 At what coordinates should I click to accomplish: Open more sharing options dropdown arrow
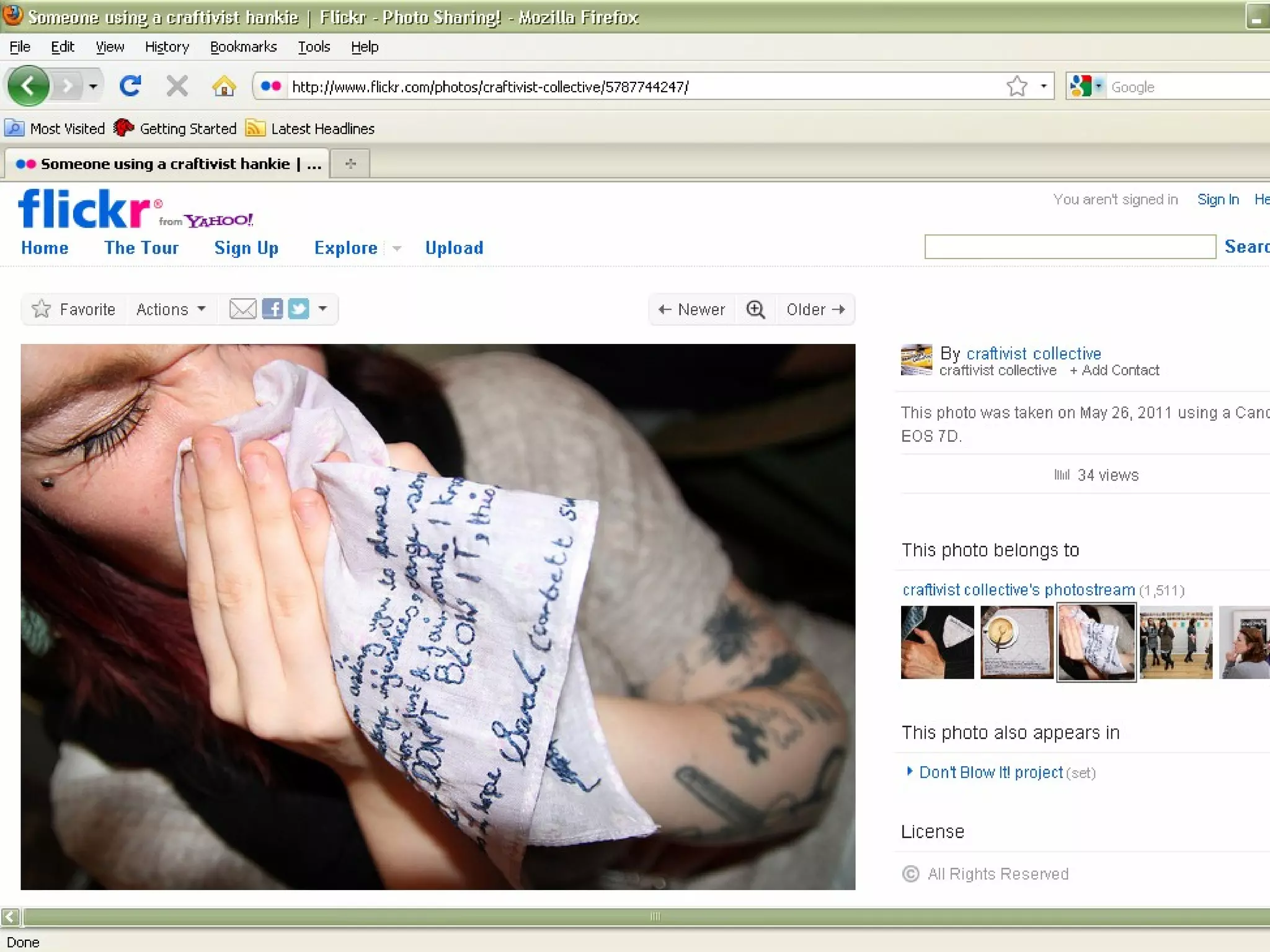click(x=322, y=308)
